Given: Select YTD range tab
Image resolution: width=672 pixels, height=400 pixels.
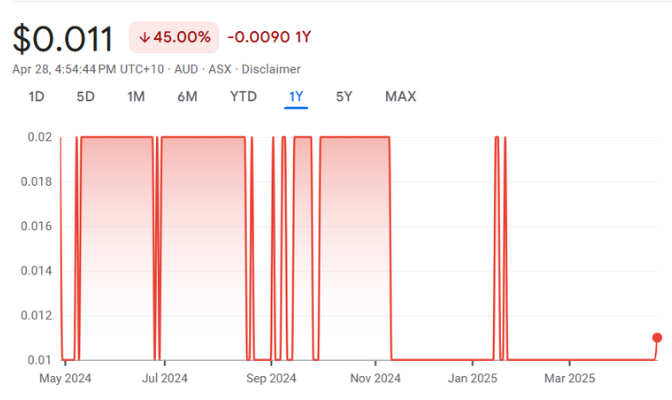Looking at the screenshot, I should 243,96.
